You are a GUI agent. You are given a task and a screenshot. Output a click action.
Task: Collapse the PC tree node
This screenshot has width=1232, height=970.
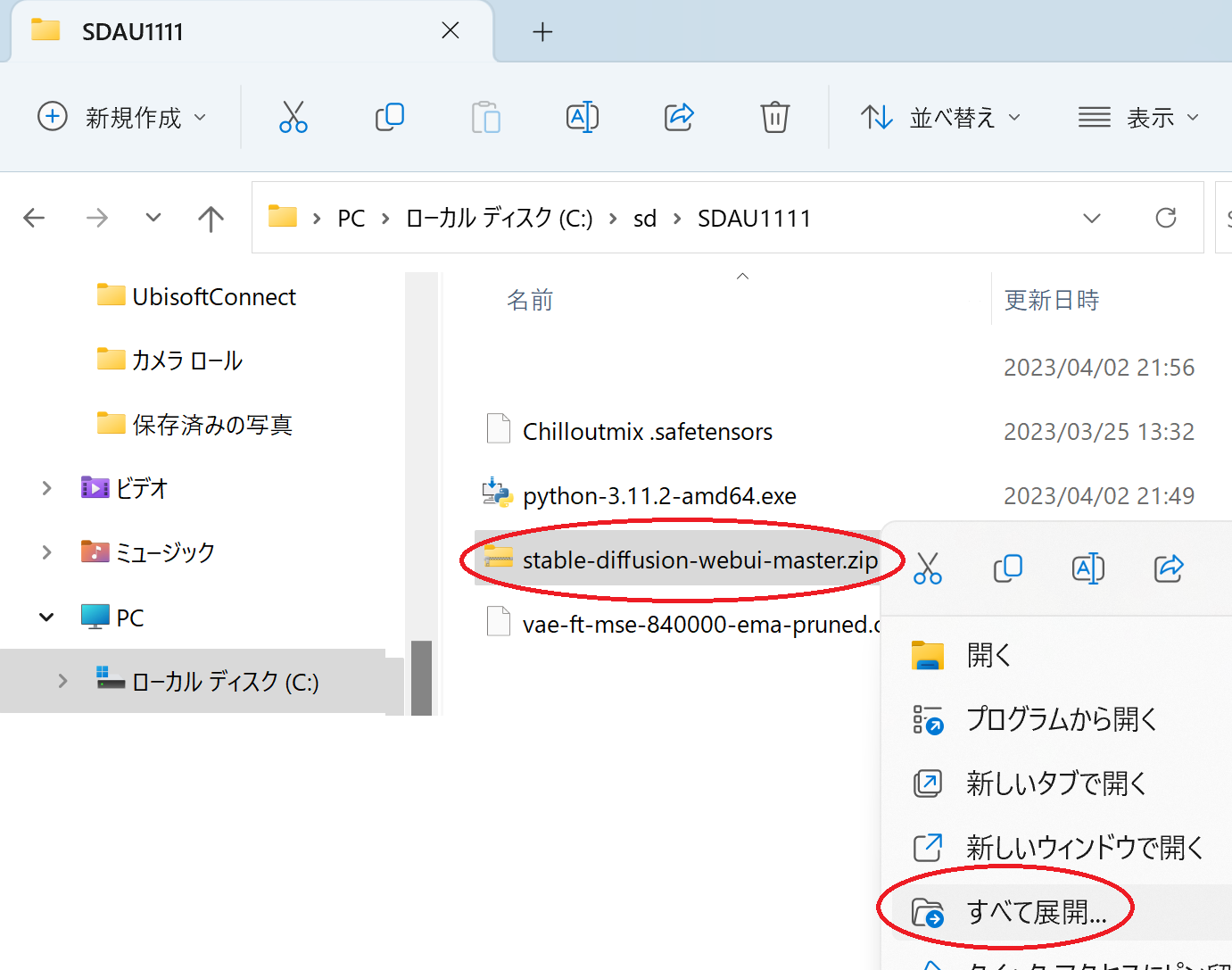point(46,618)
